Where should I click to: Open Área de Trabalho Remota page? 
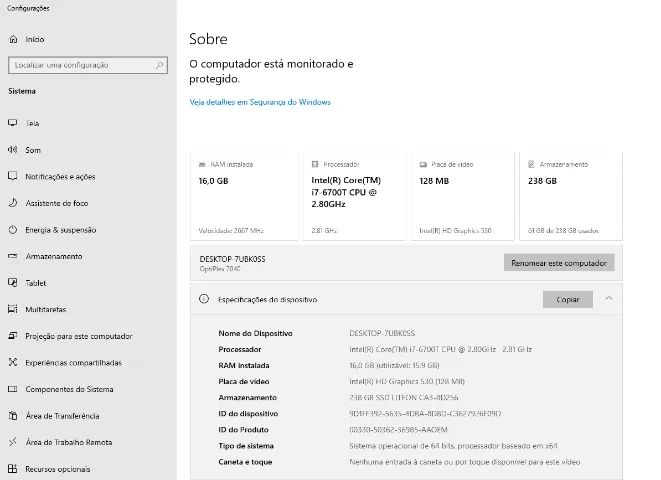68,442
